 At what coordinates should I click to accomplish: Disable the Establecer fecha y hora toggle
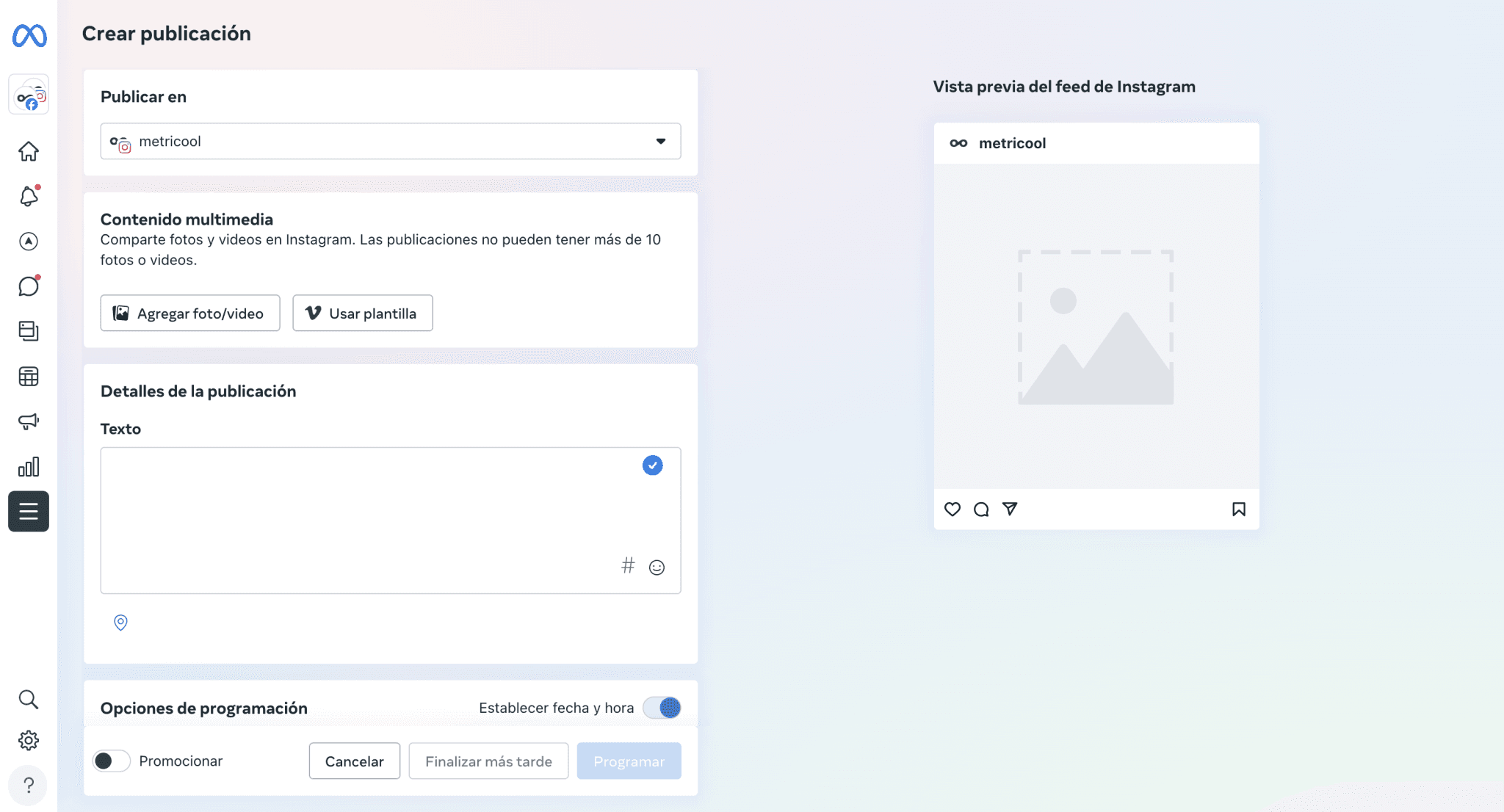coord(661,707)
